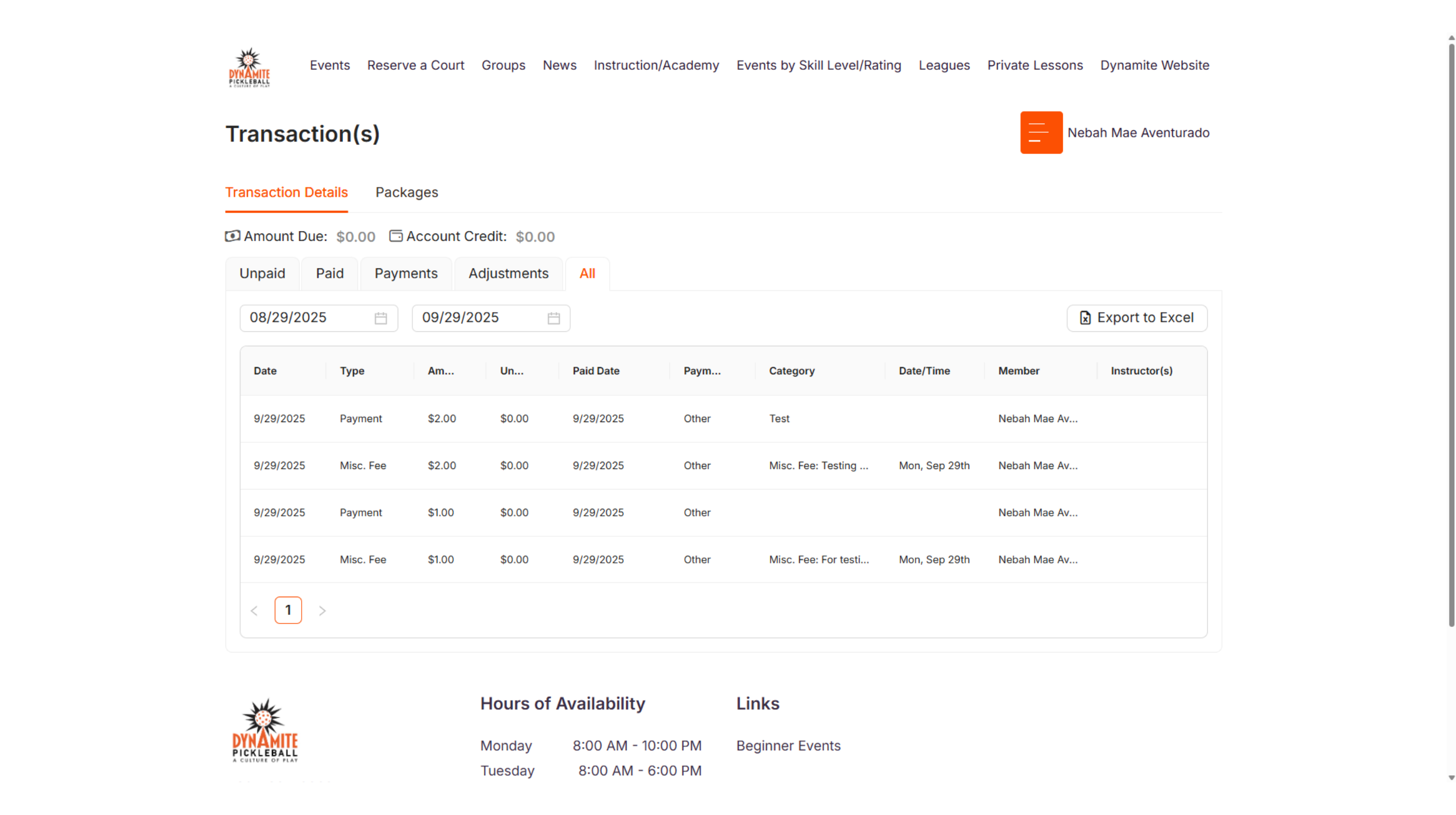Click the Nebah Mae Aventurado user name
The width and height of the screenshot is (1456, 815).
(x=1138, y=133)
